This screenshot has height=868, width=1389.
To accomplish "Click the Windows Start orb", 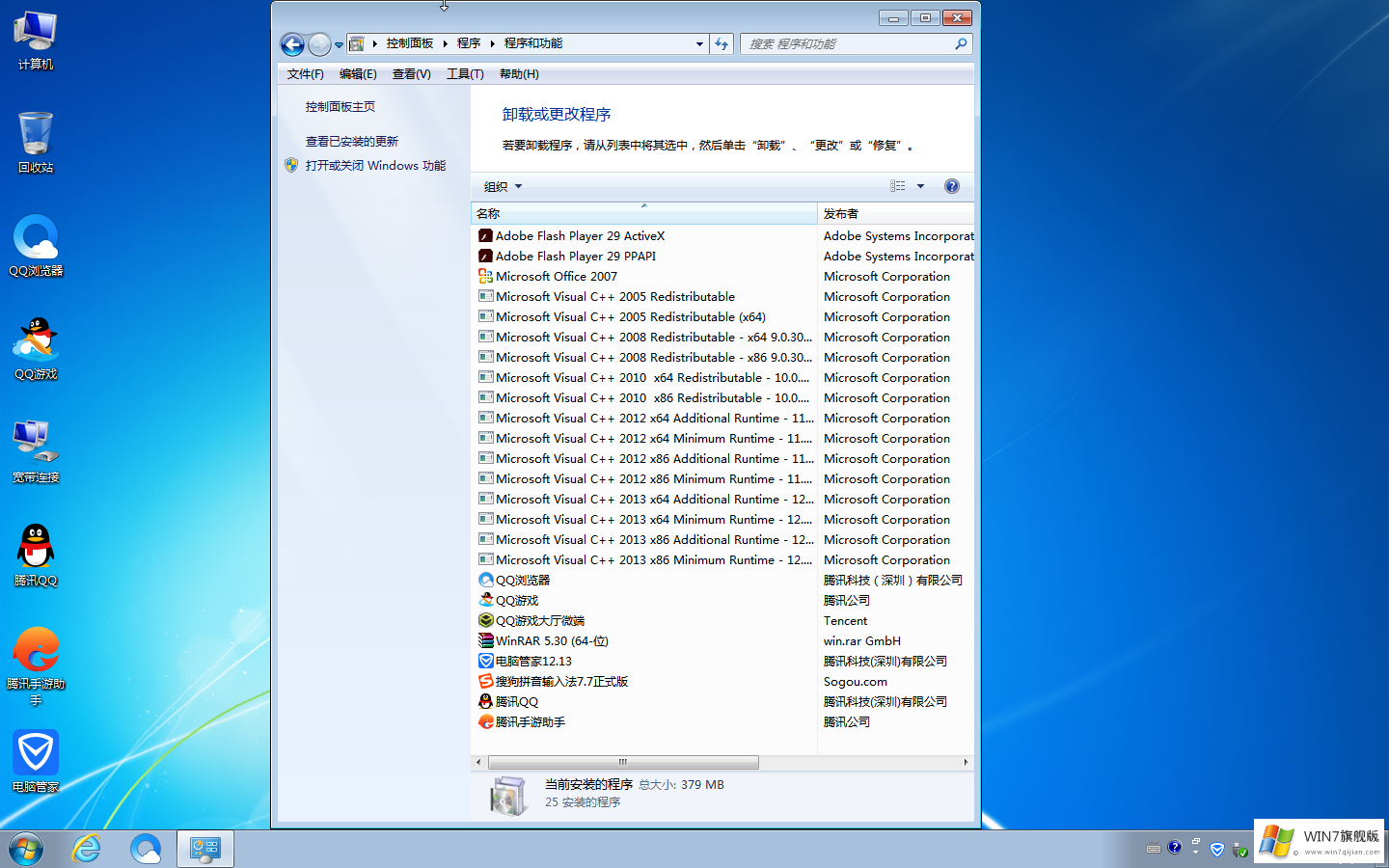I will [x=26, y=849].
